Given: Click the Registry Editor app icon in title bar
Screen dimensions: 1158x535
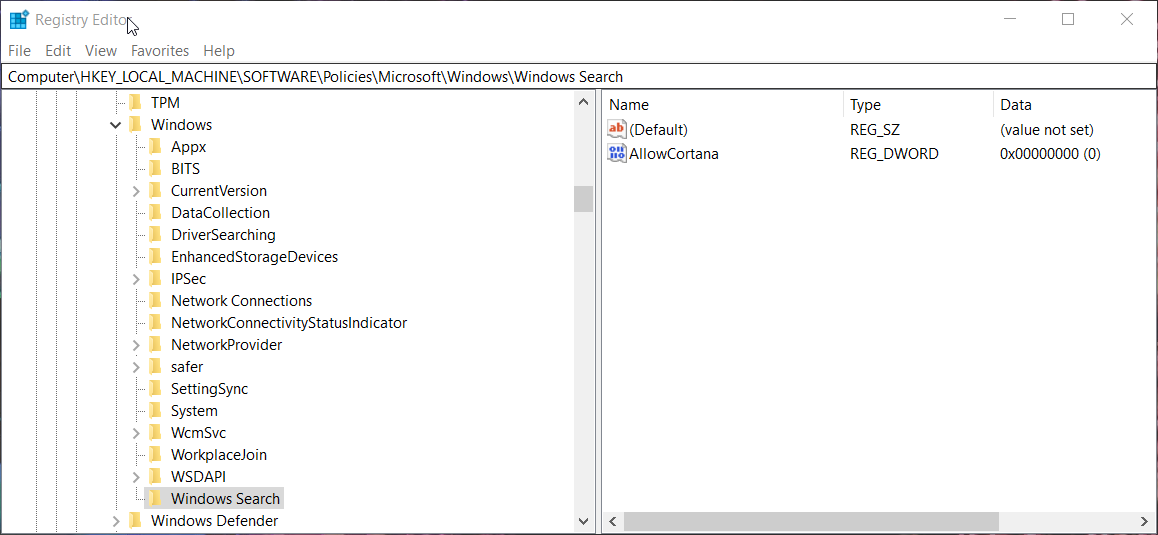Looking at the screenshot, I should [x=18, y=20].
